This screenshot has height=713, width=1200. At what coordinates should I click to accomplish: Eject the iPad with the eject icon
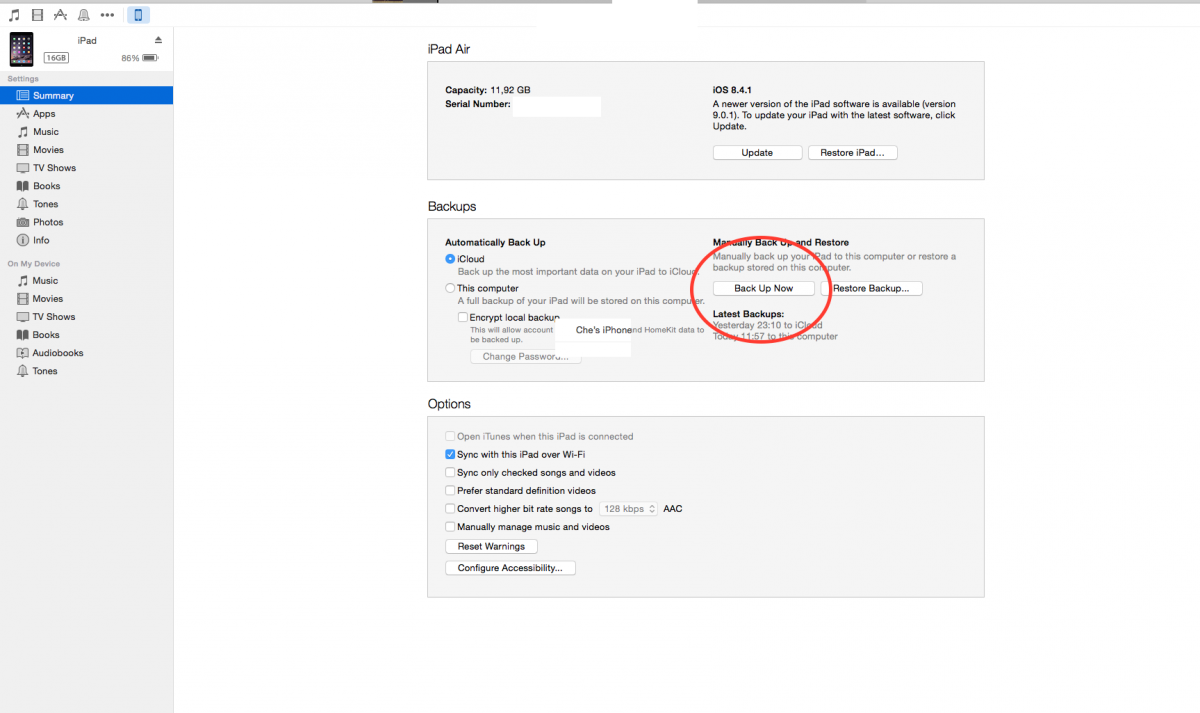click(x=158, y=40)
